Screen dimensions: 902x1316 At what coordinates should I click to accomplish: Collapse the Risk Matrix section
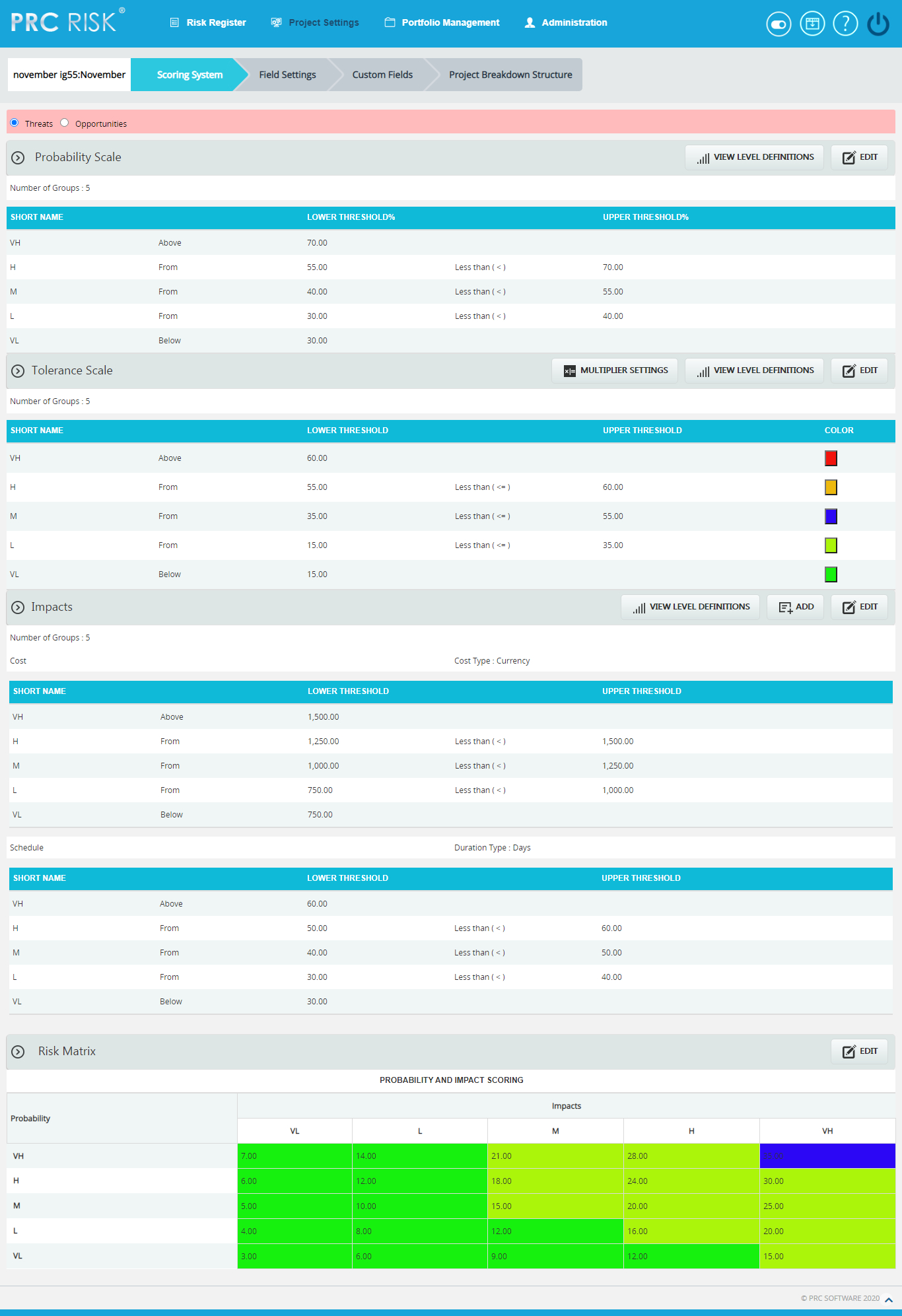click(18, 1052)
